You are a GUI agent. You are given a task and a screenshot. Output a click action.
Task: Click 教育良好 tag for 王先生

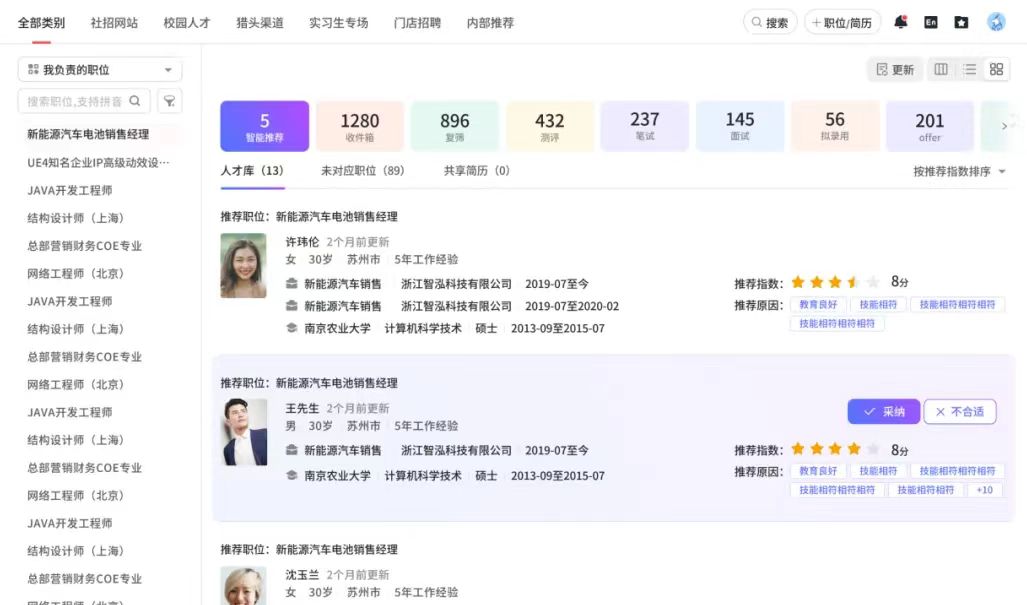818,471
